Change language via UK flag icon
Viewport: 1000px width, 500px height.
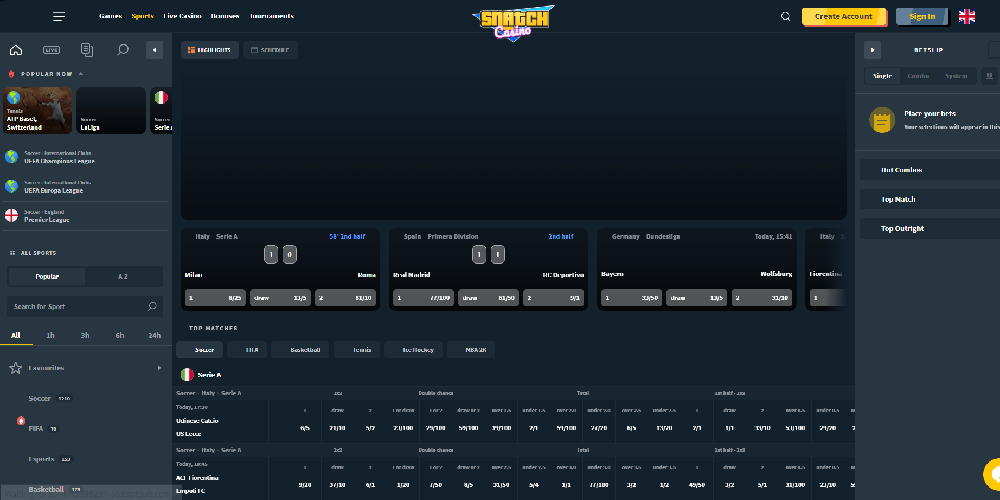[967, 16]
